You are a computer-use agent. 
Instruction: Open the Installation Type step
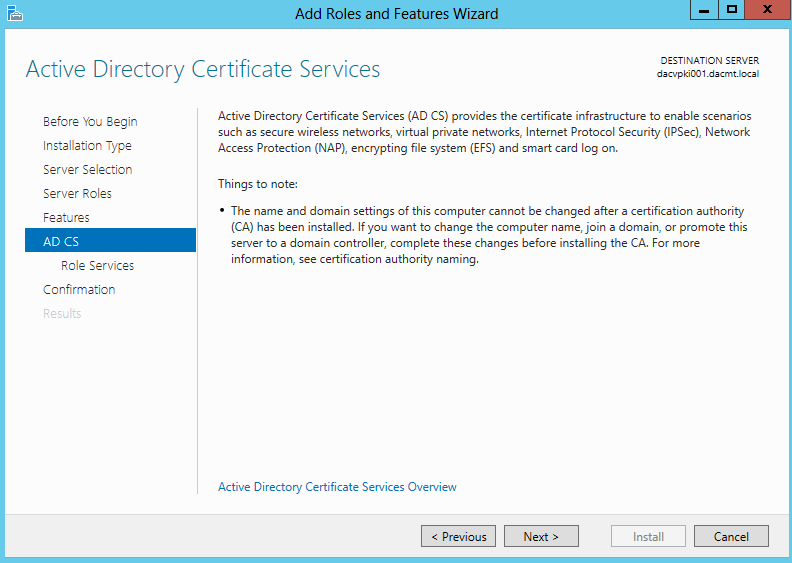(87, 146)
